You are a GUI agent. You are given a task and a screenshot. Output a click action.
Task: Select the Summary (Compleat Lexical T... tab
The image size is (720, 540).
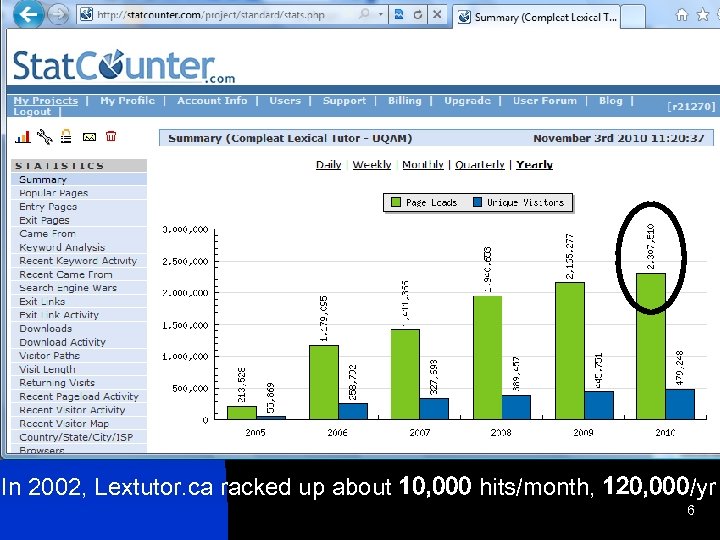[x=537, y=17]
